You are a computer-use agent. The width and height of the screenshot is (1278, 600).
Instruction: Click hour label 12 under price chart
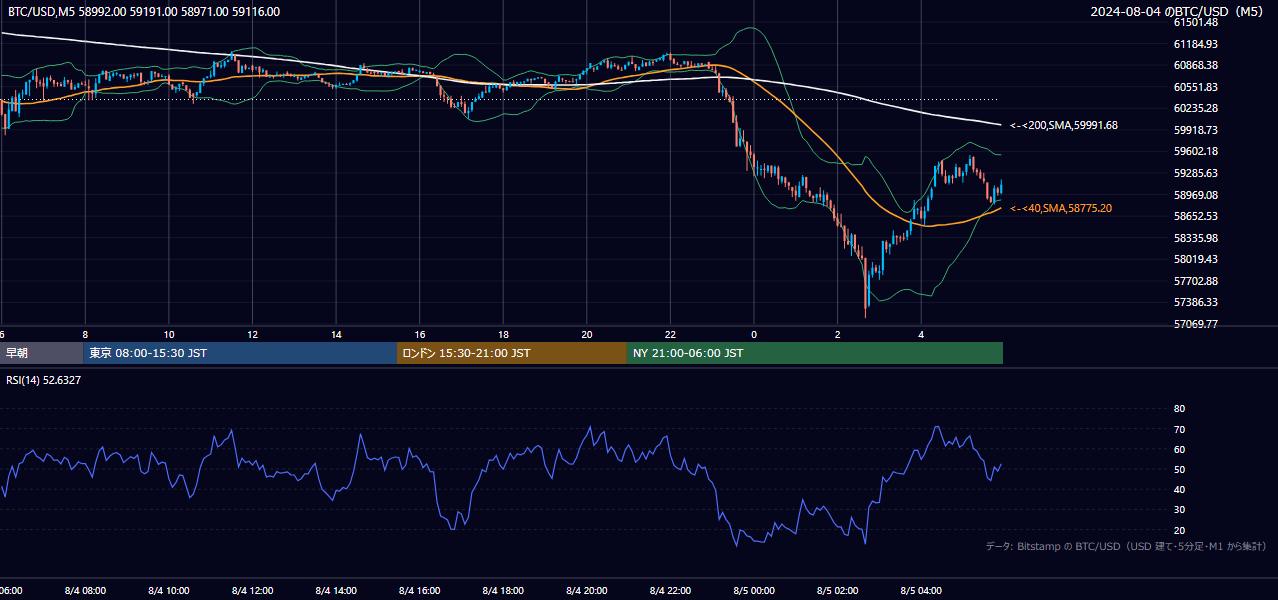click(253, 334)
